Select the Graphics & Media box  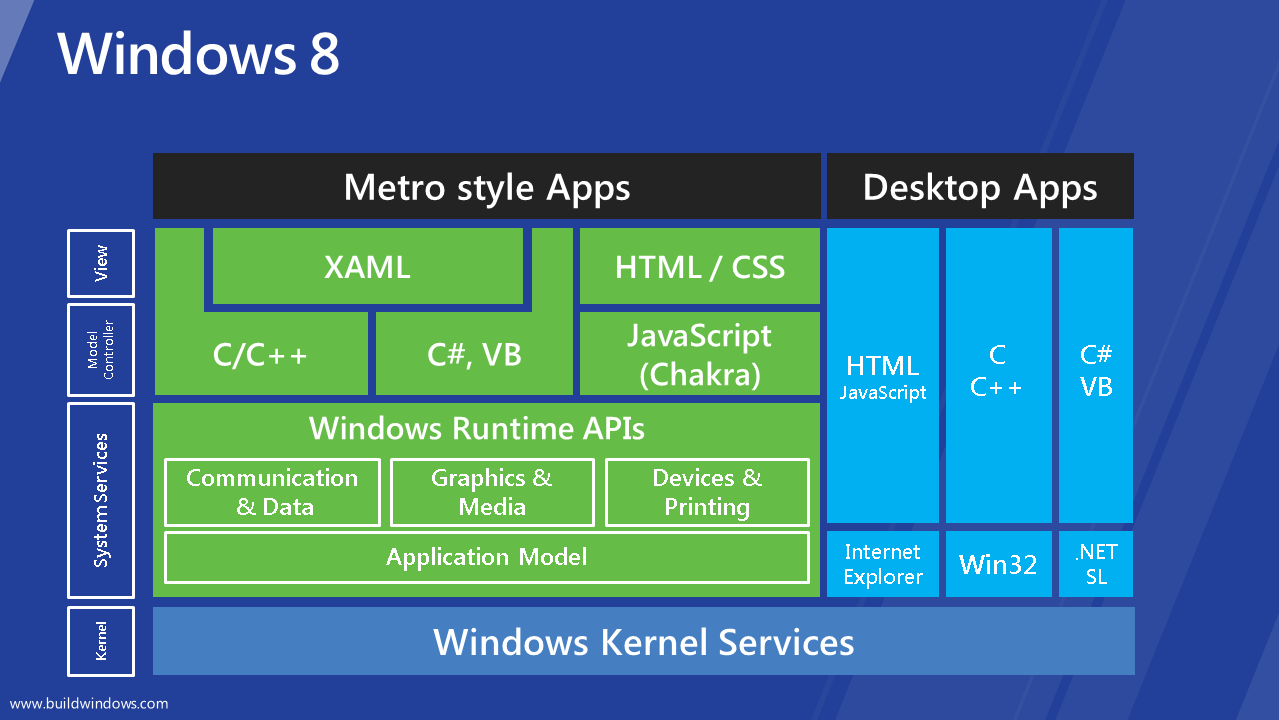pyautogui.click(x=491, y=491)
